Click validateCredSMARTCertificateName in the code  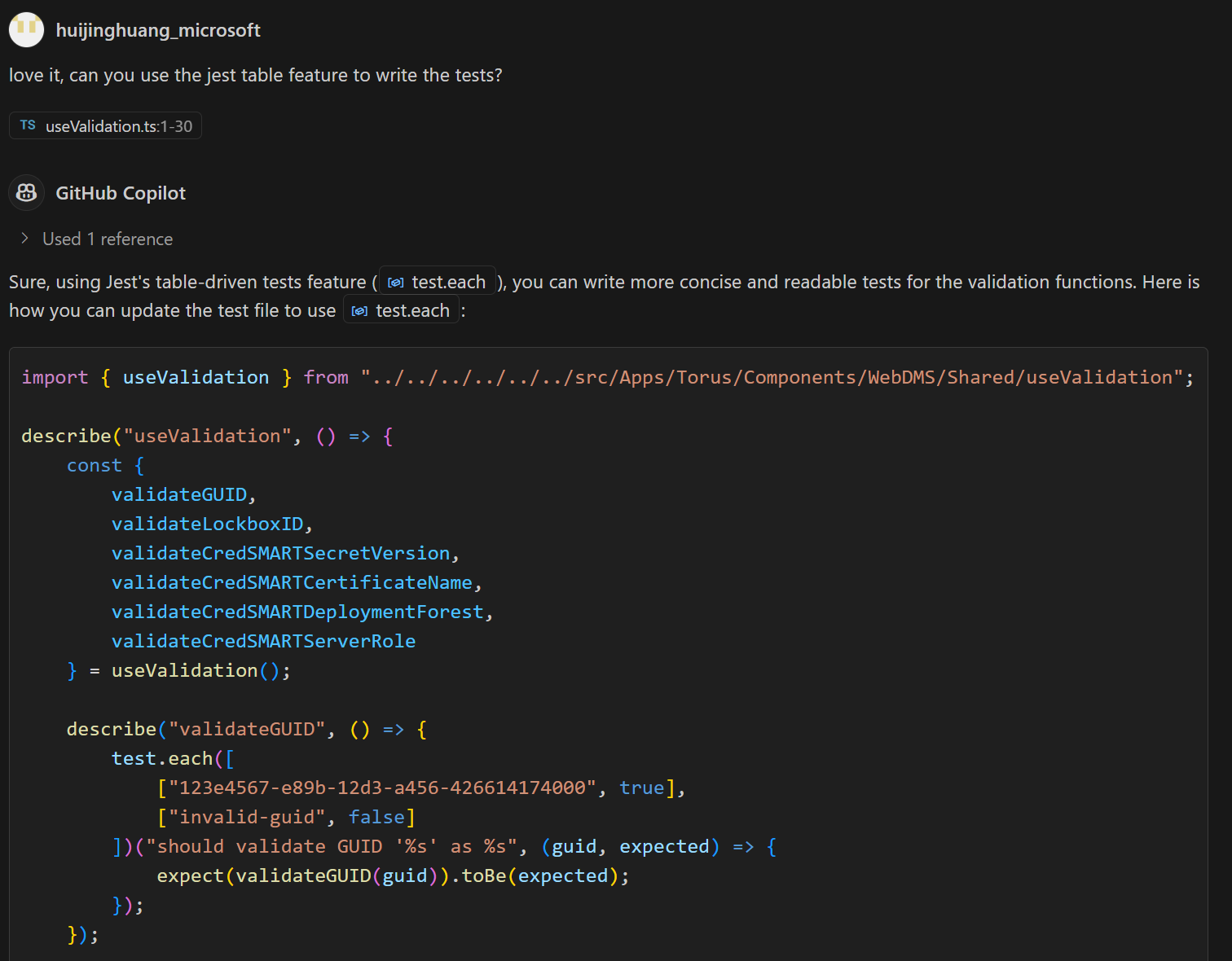tap(292, 582)
